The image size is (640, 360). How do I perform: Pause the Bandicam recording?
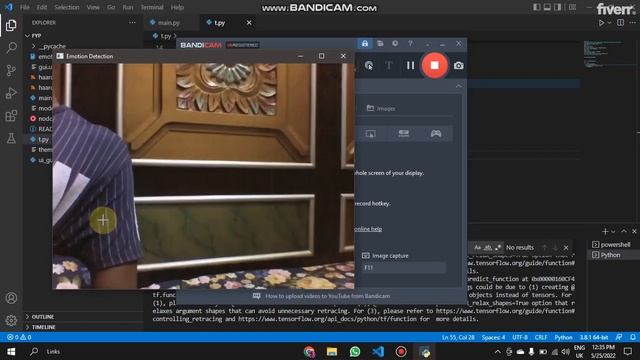[410, 65]
